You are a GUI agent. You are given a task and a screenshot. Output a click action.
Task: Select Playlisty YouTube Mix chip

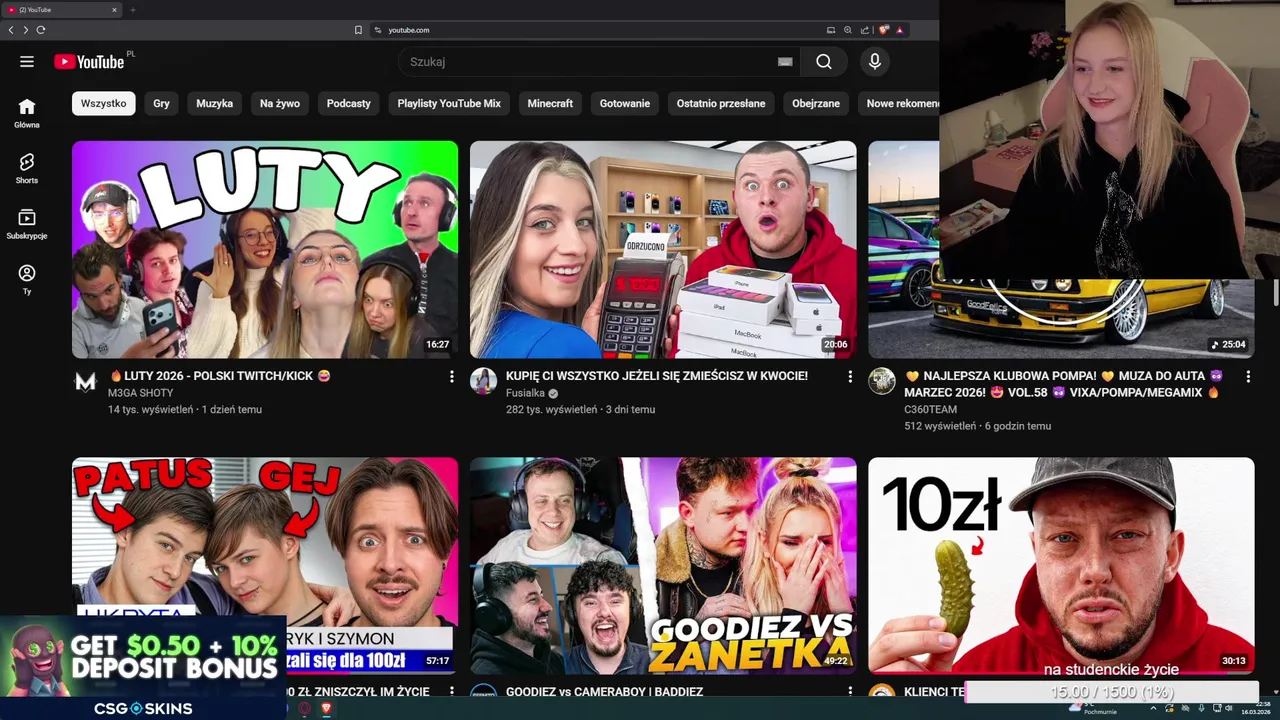click(x=449, y=103)
